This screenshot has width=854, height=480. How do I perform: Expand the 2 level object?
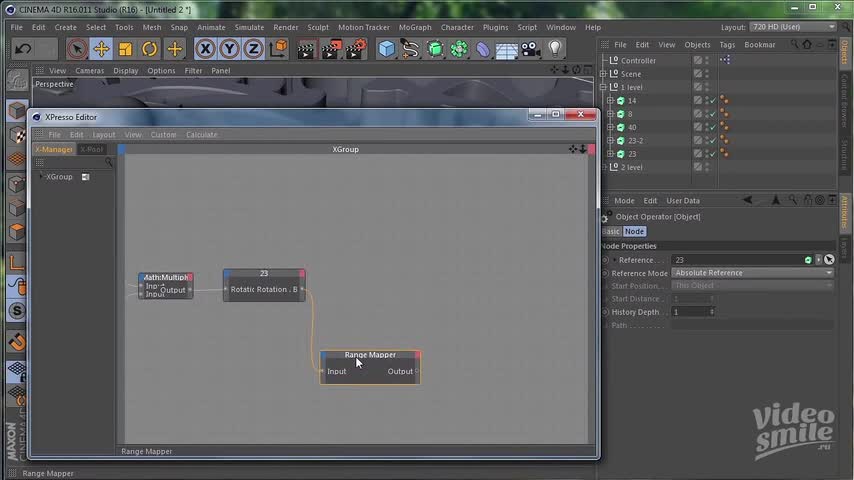(x=603, y=167)
